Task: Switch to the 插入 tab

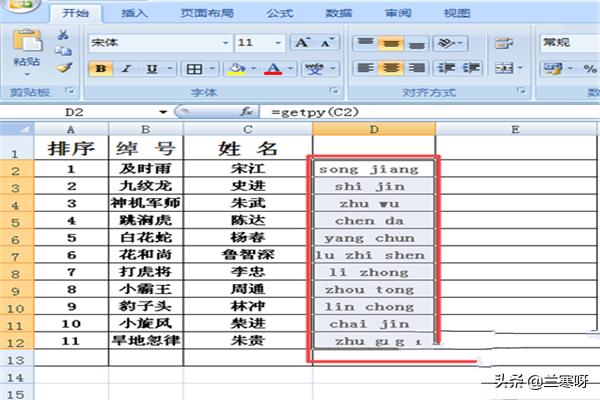Action: (x=135, y=13)
